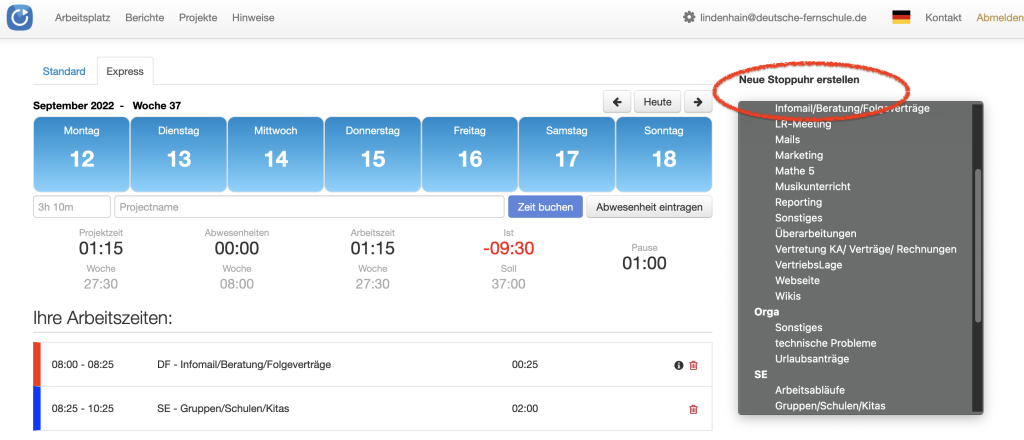Click Abwesenheit eintragen button
Screen dimensions: 1024x440
tap(649, 207)
